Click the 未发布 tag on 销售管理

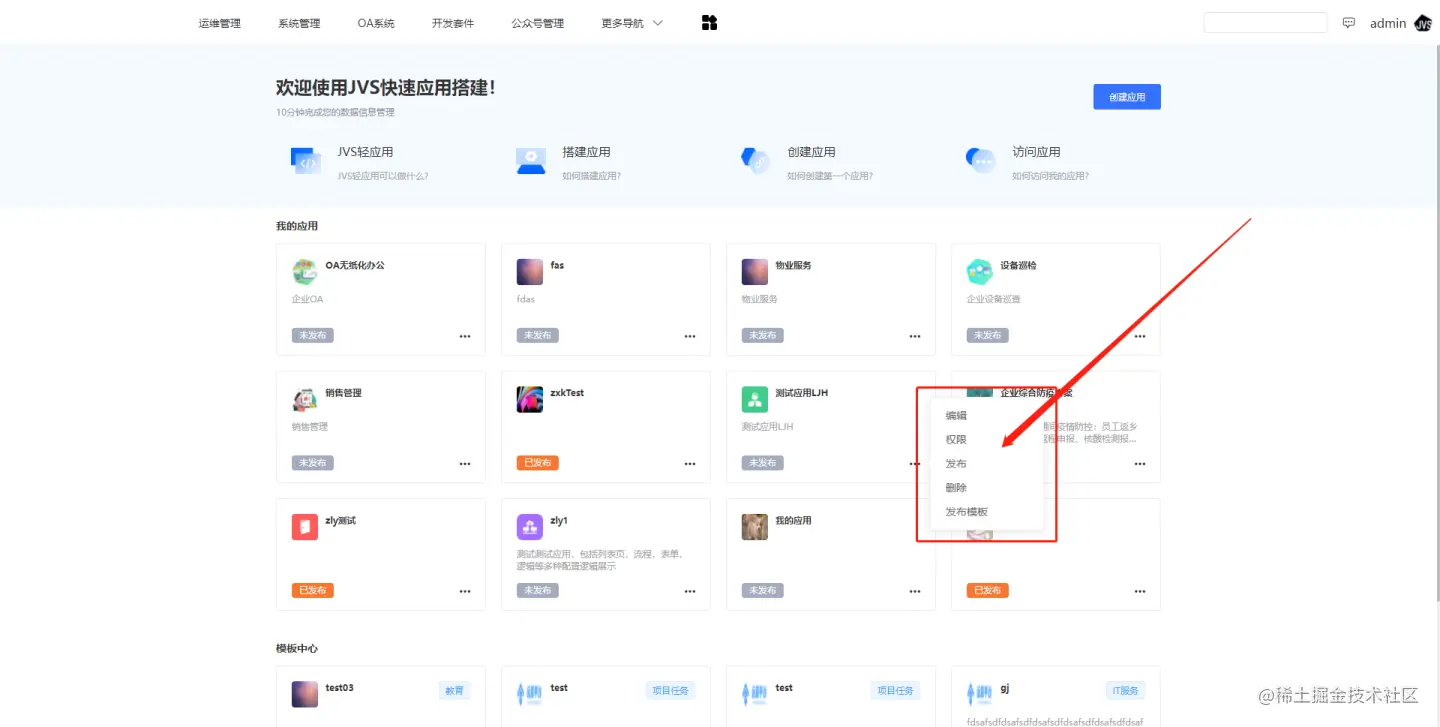313,464
